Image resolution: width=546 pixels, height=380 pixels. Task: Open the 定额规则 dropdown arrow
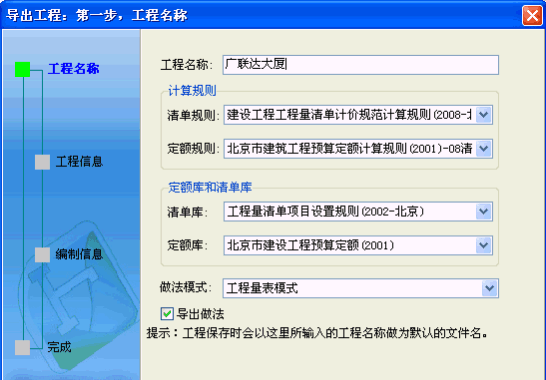pyautogui.click(x=484, y=149)
